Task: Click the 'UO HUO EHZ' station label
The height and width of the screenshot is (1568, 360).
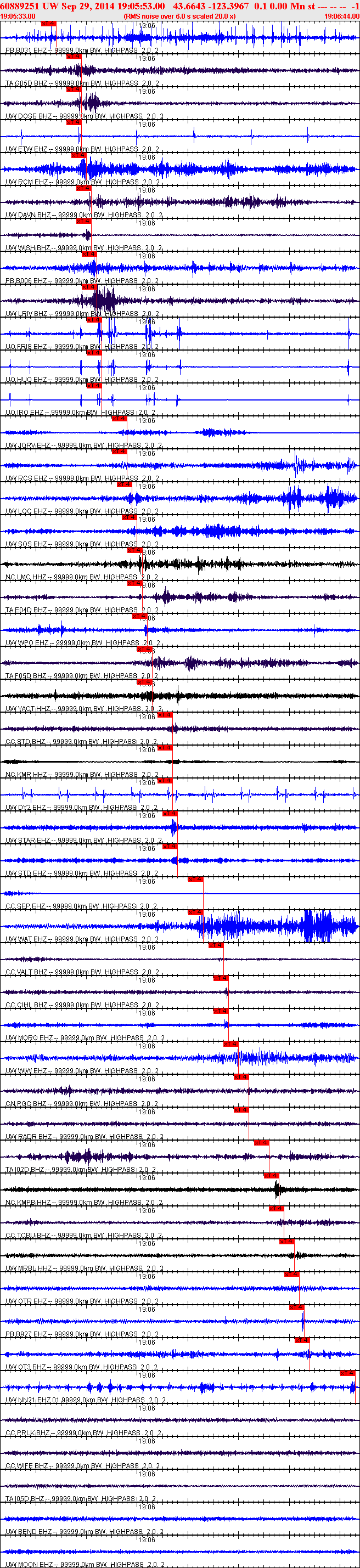Action: click(x=26, y=380)
